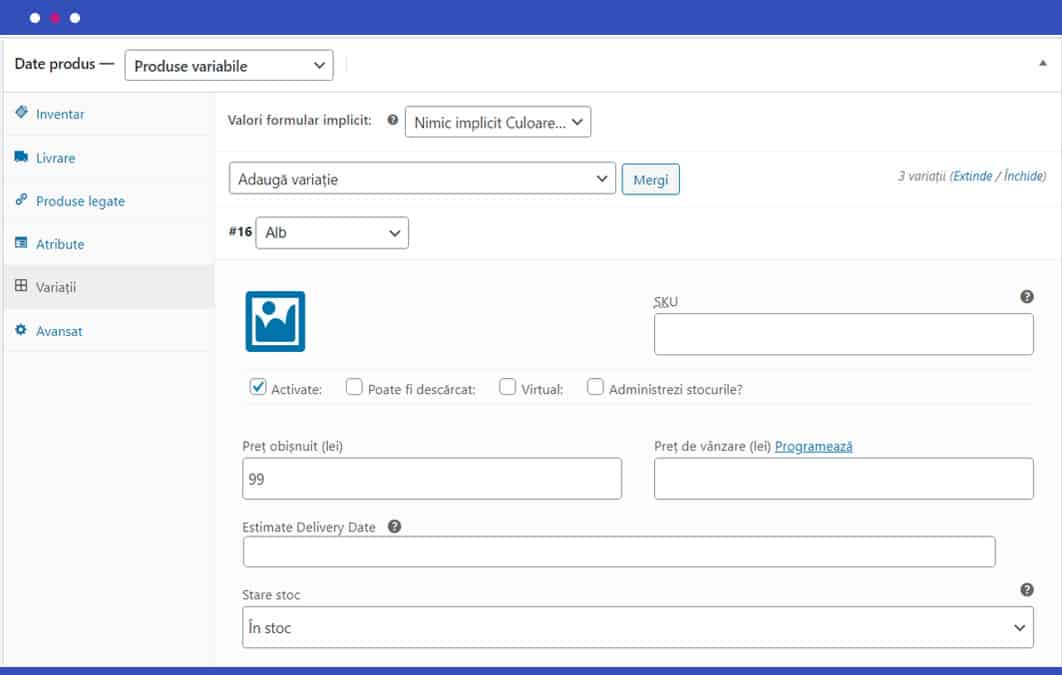The width and height of the screenshot is (1062, 675).
Task: Click the Preț obișnuit field showing 99
Action: coord(431,479)
